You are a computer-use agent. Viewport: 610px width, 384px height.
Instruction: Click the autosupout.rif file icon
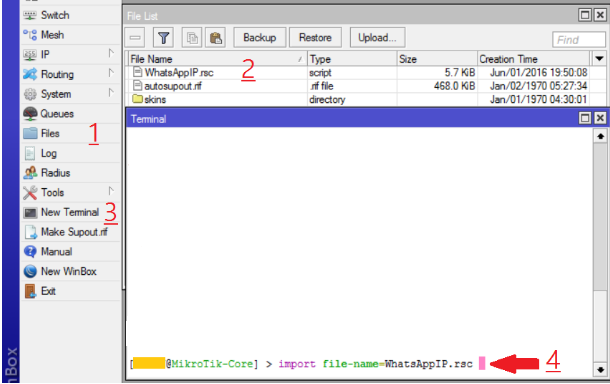point(137,86)
